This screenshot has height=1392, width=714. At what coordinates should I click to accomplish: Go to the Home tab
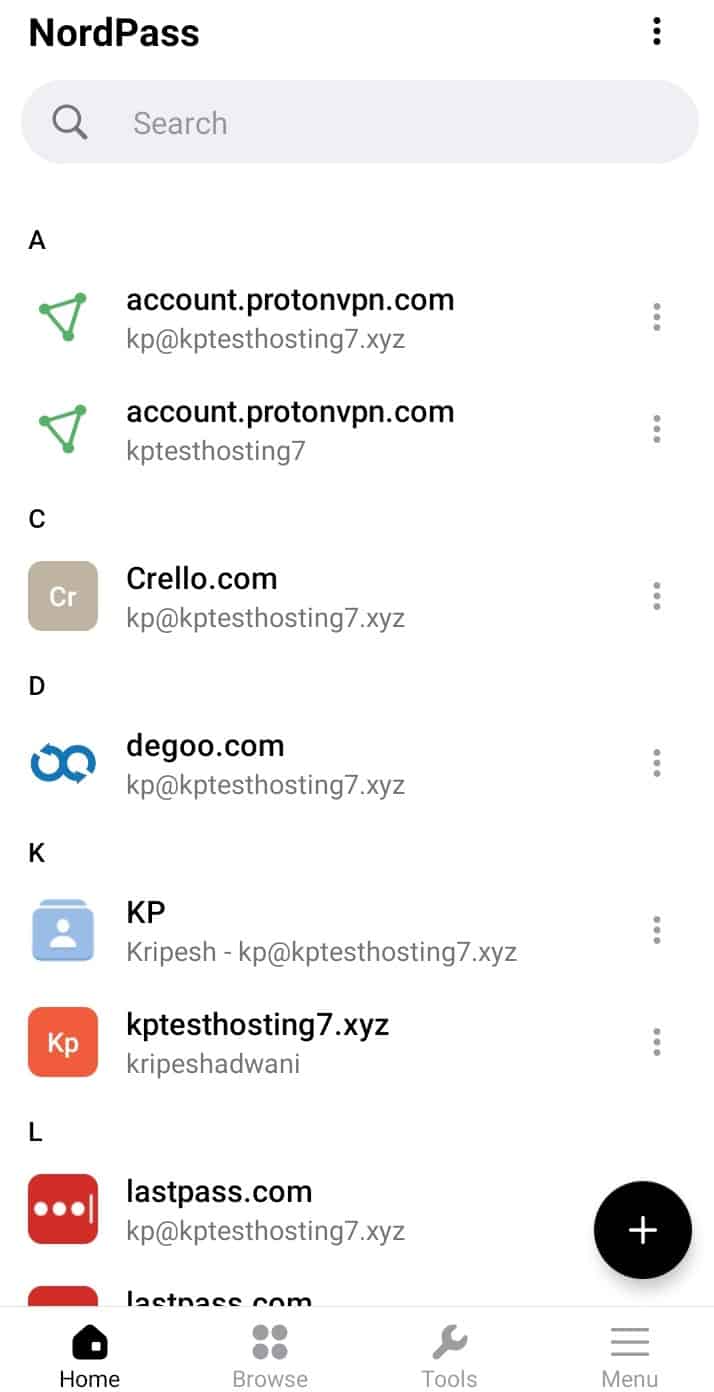pos(89,1355)
